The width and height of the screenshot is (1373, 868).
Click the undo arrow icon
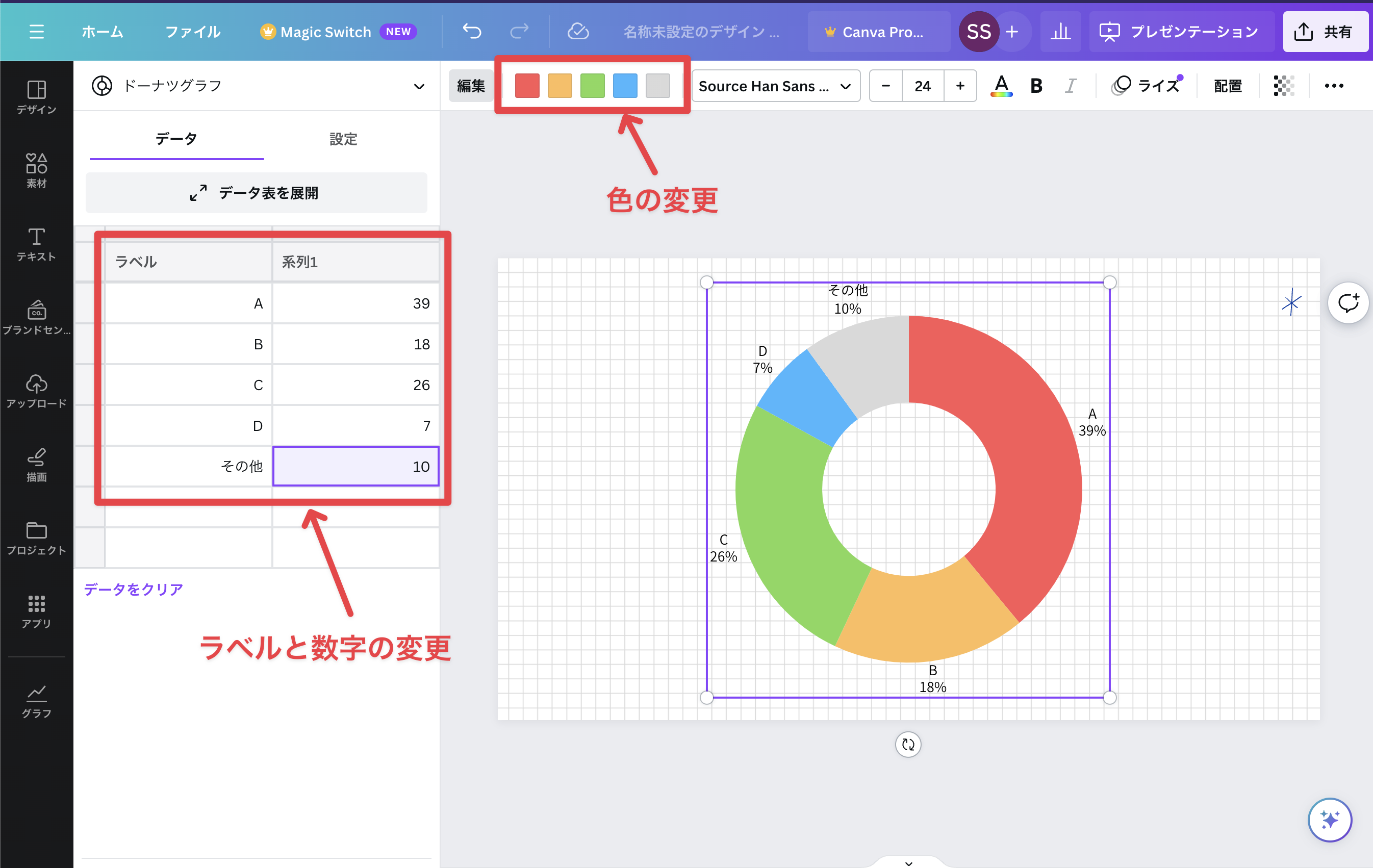coord(472,32)
